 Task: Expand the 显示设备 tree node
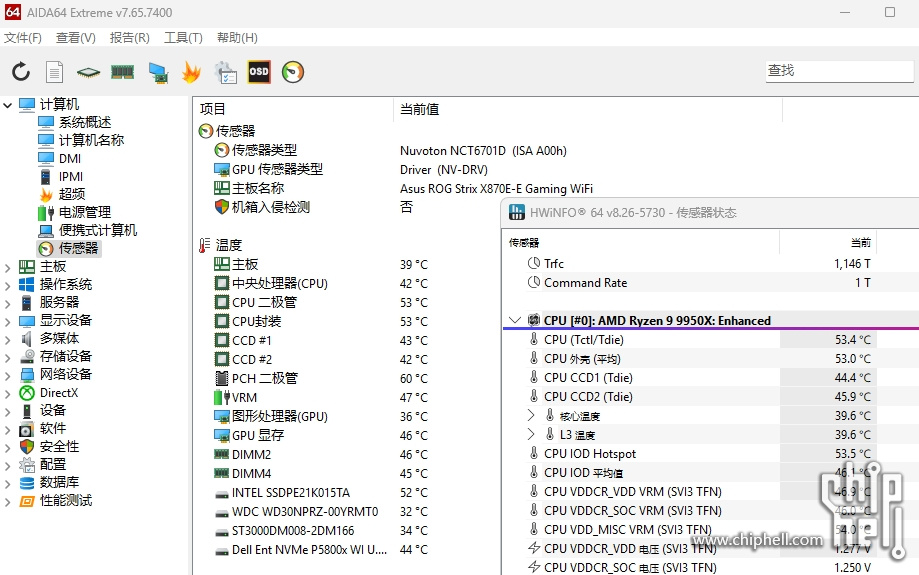(8, 322)
